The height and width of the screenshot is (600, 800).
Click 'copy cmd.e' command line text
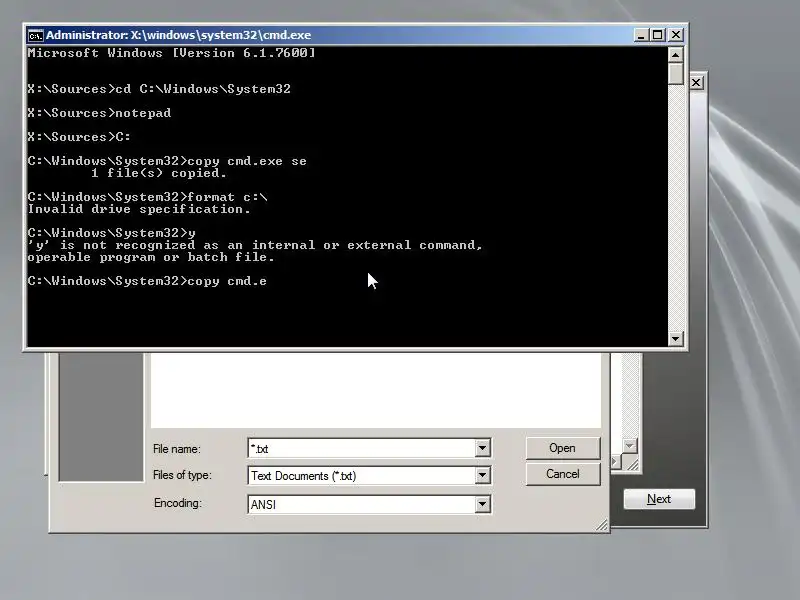coord(227,281)
